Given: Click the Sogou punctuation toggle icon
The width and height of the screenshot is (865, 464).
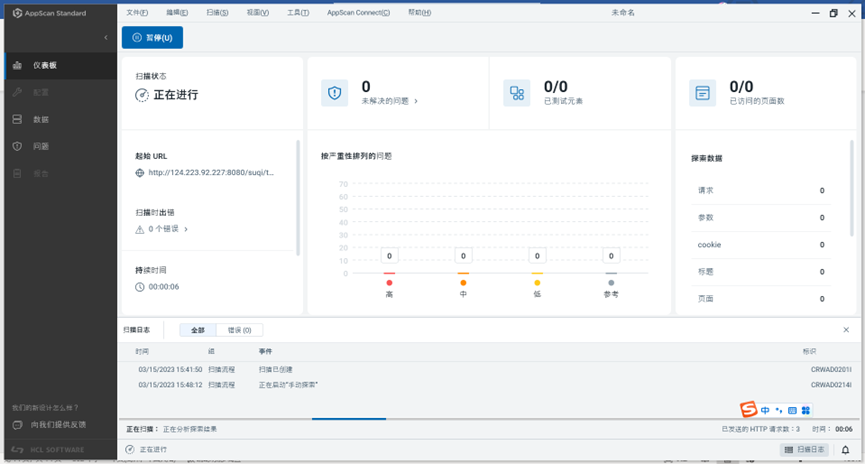Looking at the screenshot, I should pyautogui.click(x=779, y=410).
